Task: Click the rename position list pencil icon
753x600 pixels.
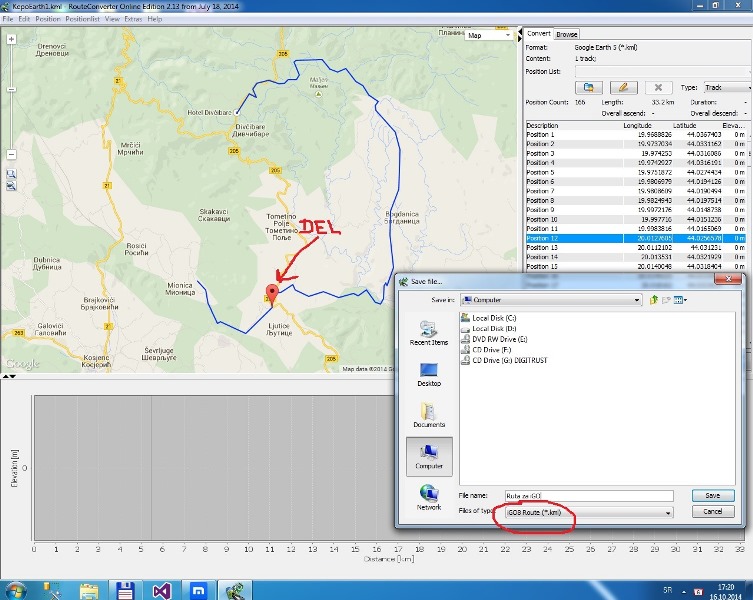Action: point(624,88)
